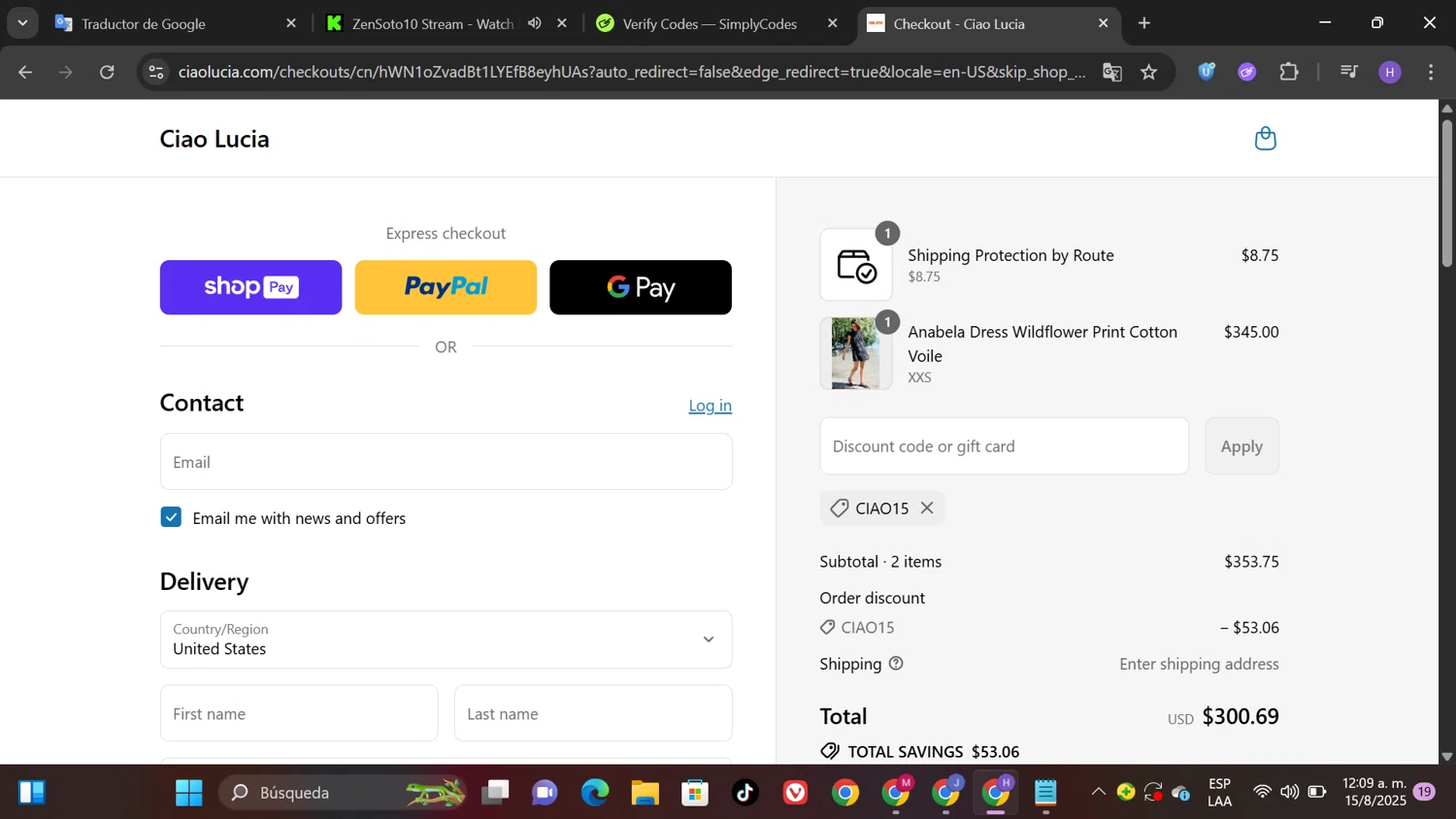The height and width of the screenshot is (819, 1456).
Task: Open the Bitwarden shield extension
Action: [x=1207, y=72]
